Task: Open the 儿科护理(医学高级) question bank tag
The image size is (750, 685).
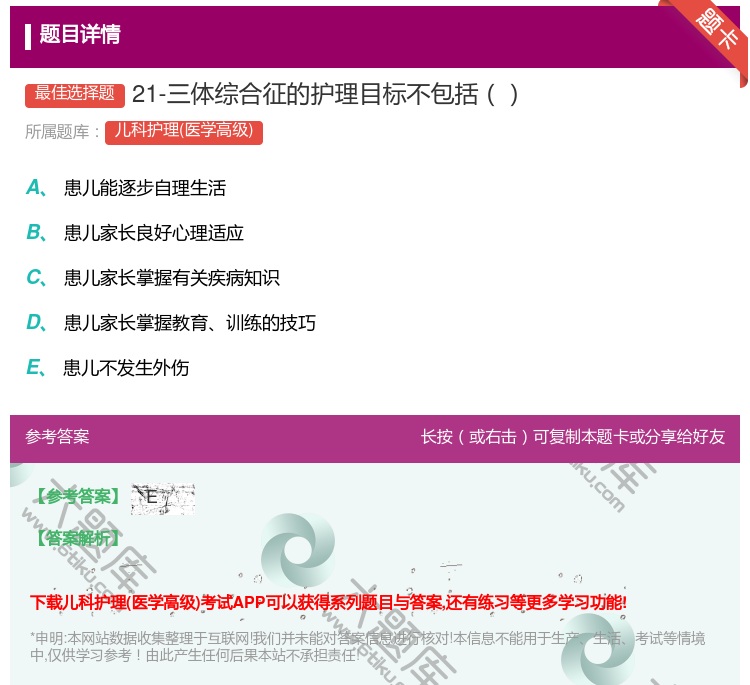Action: coord(184,132)
